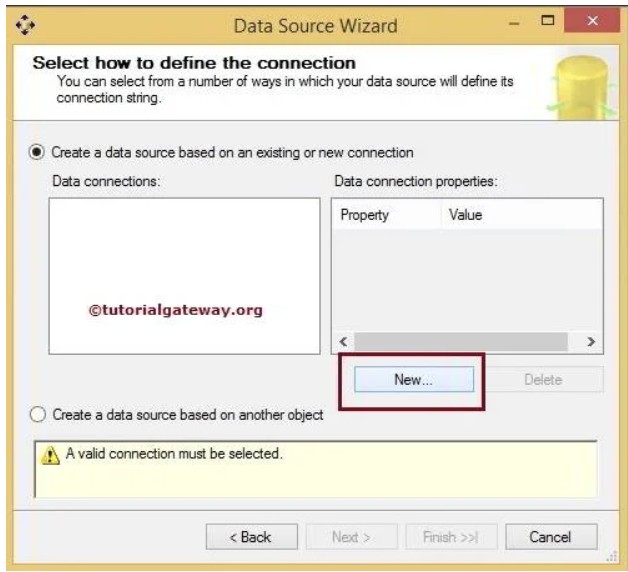The width and height of the screenshot is (628, 572).
Task: Click the 'Data connection properties:' label
Action: click(x=416, y=181)
